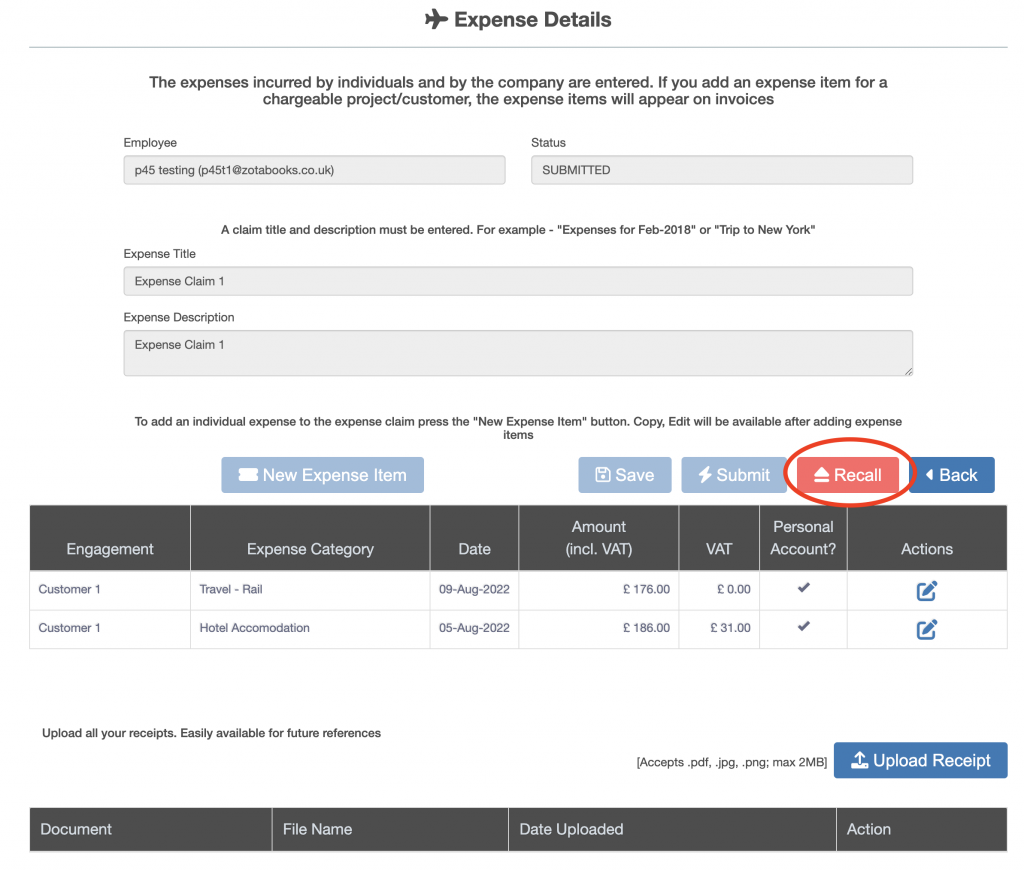The height and width of the screenshot is (871, 1024).
Task: Click the airplane icon beside Expense Details
Action: [x=436, y=20]
